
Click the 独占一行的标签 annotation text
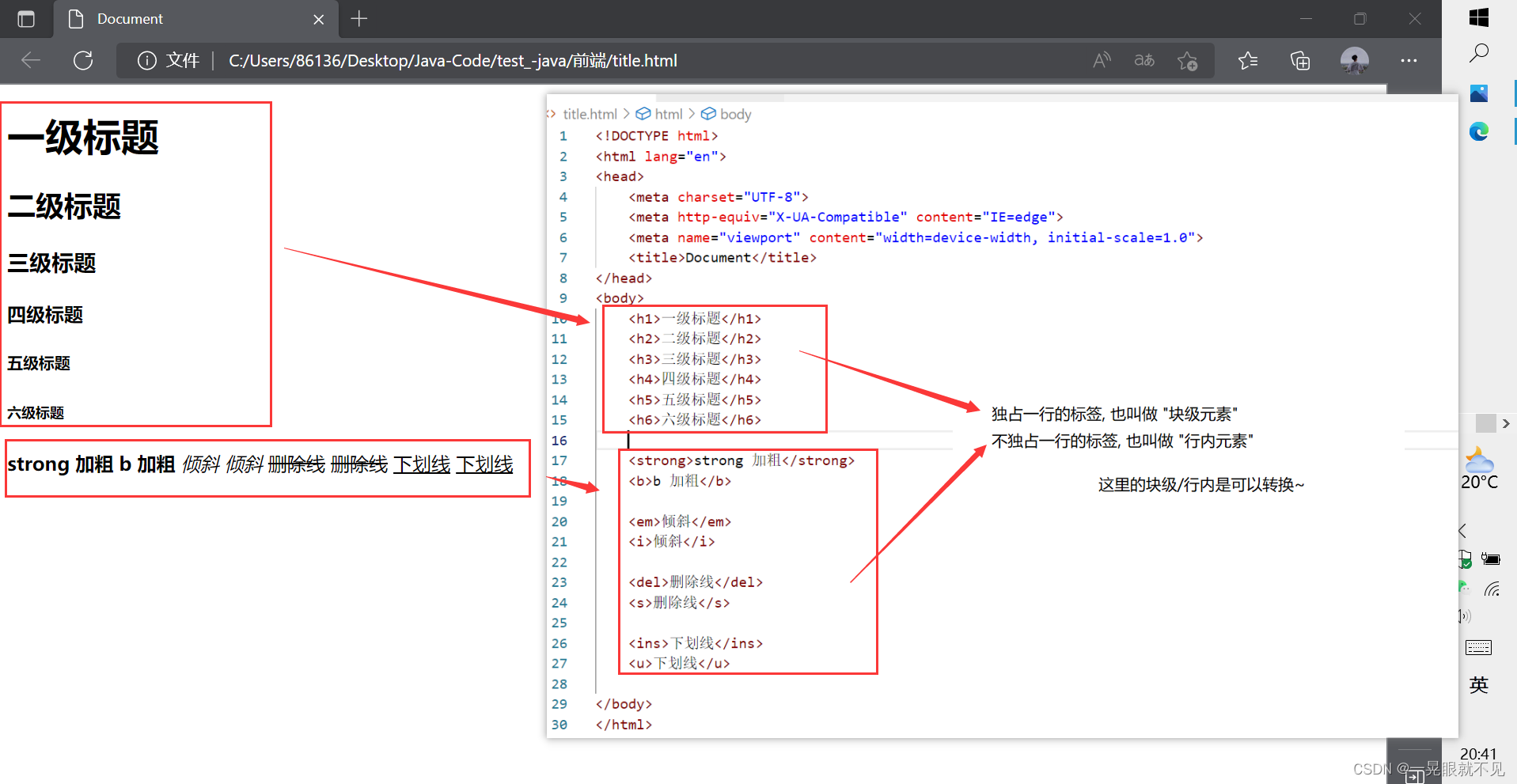coord(1114,415)
